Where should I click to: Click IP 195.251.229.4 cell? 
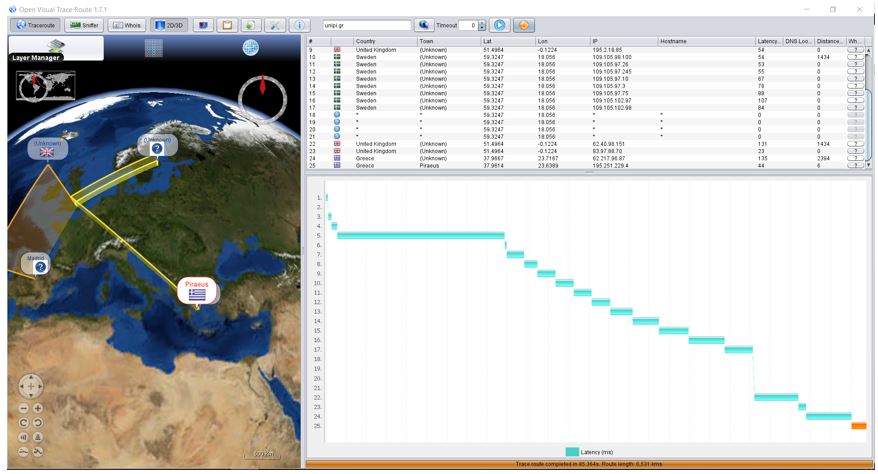[x=623, y=166]
